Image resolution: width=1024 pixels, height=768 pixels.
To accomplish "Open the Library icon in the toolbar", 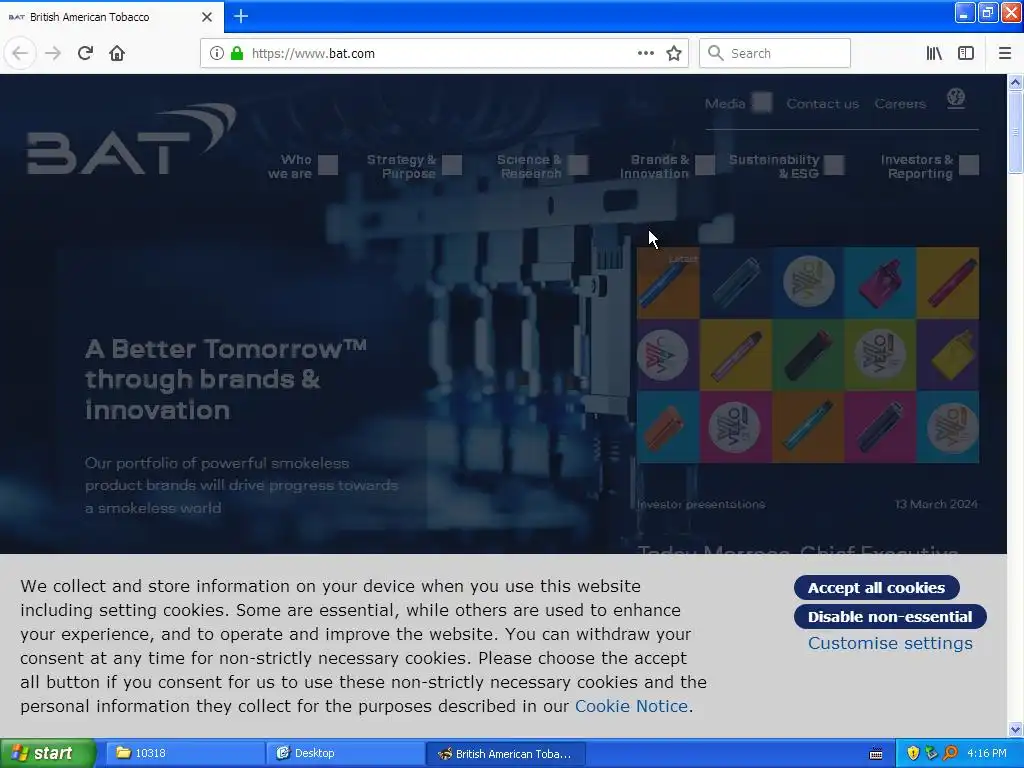I will coord(934,53).
